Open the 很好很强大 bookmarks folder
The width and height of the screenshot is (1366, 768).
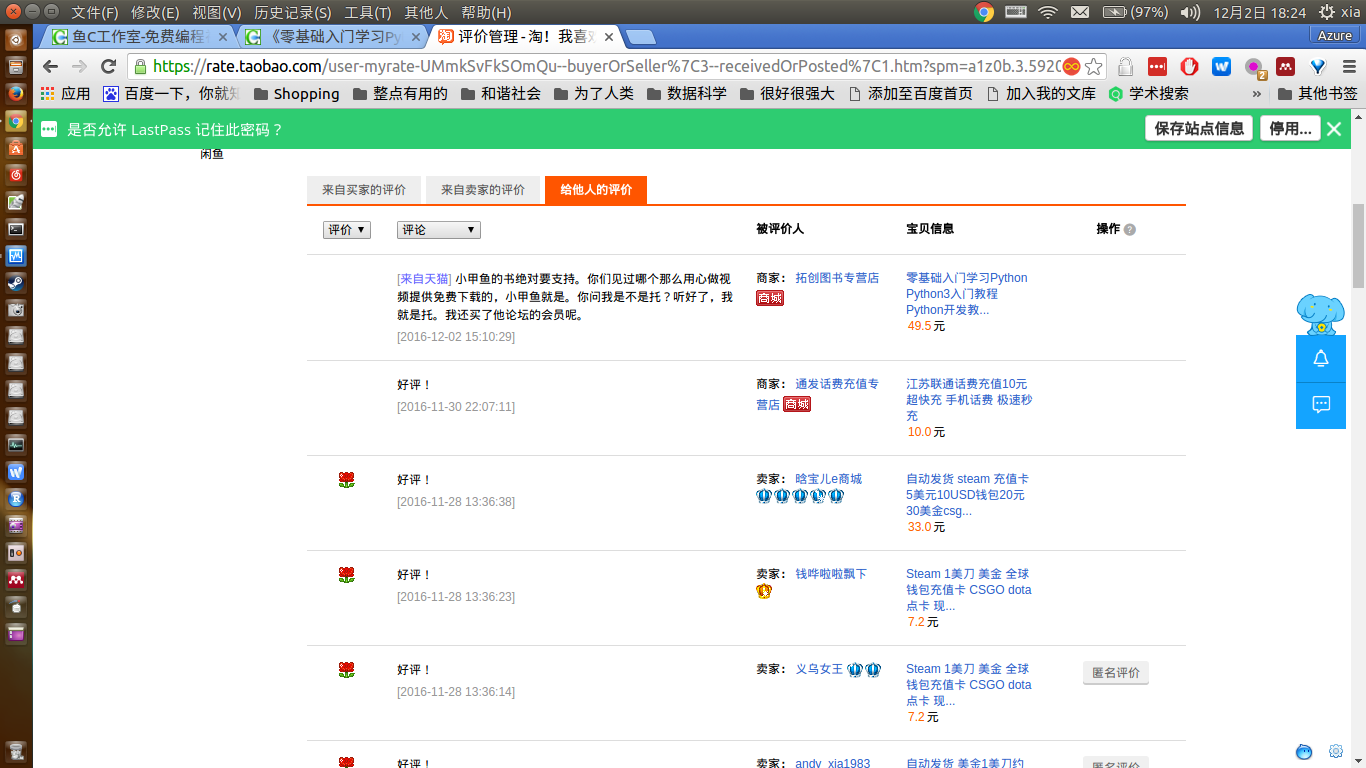[x=787, y=93]
